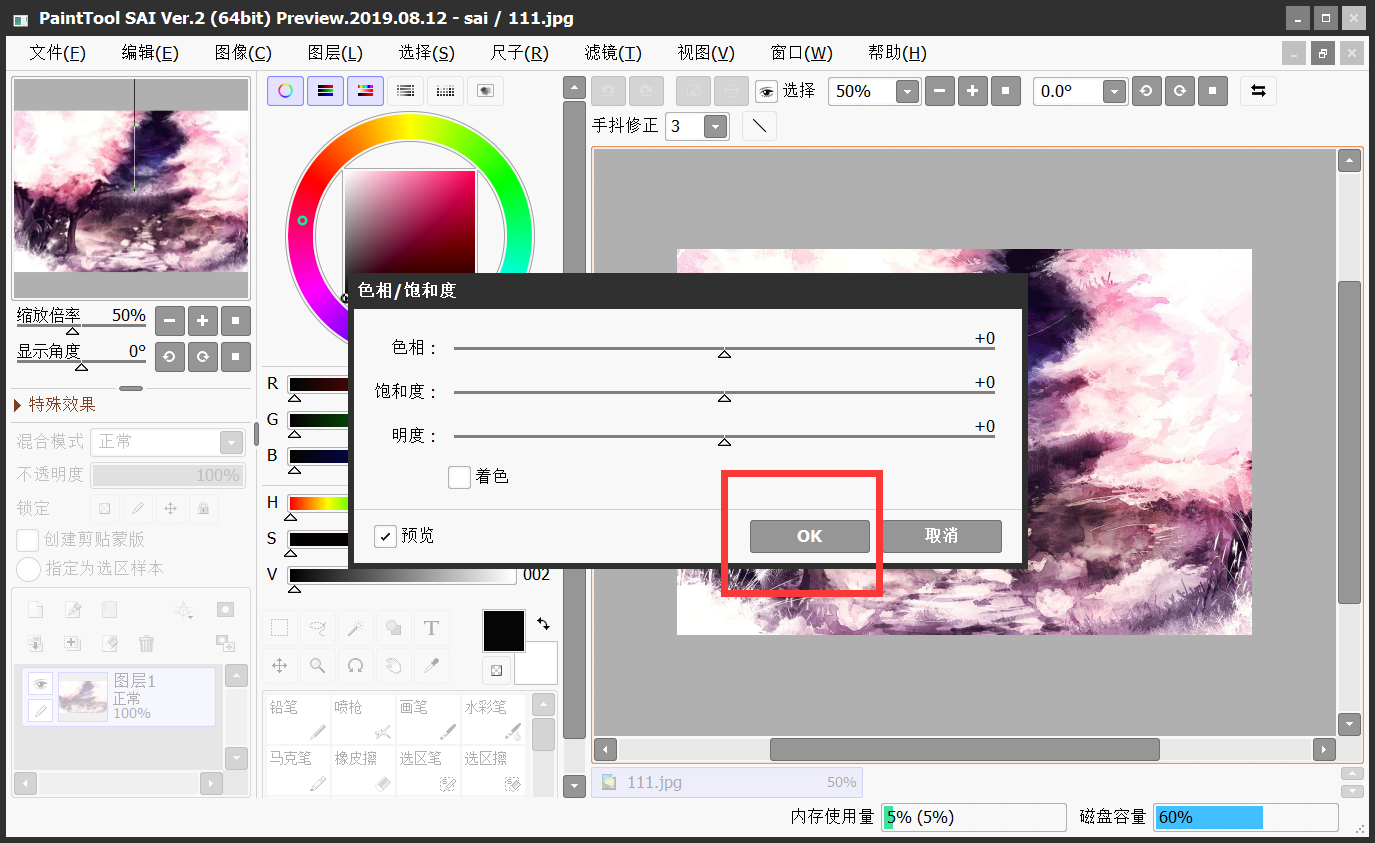Select the text tool
Image resolution: width=1375 pixels, height=843 pixels.
(x=432, y=628)
